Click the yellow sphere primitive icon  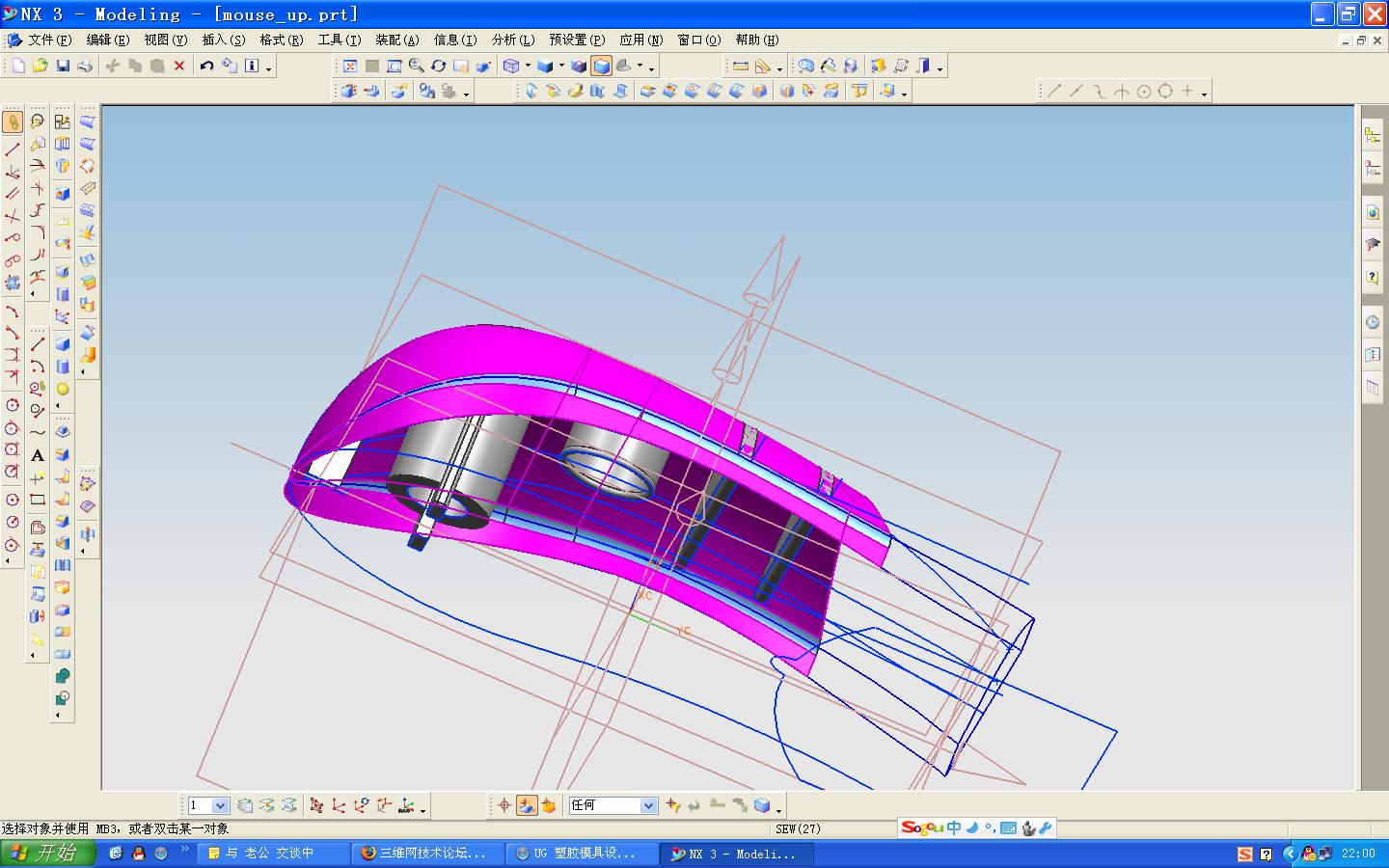tap(63, 390)
